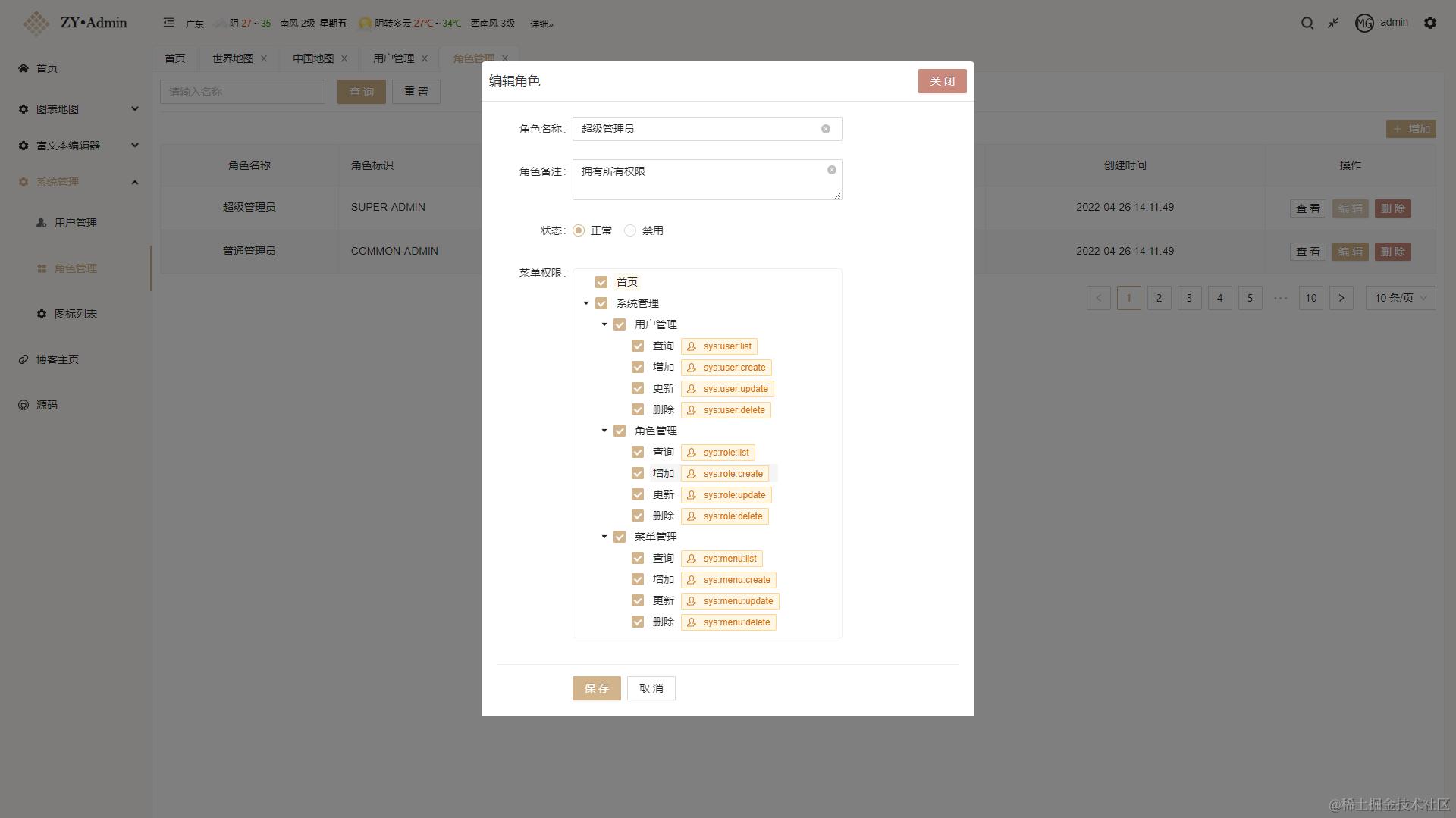This screenshot has width=1456, height=818.
Task: Click the 保存 button to save role
Action: [x=596, y=688]
